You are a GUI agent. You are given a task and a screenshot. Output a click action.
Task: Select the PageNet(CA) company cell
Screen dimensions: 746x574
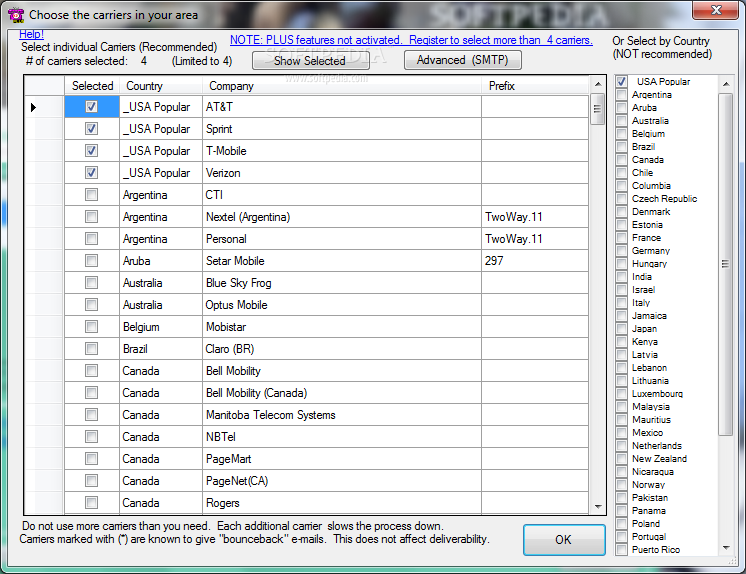coord(342,481)
